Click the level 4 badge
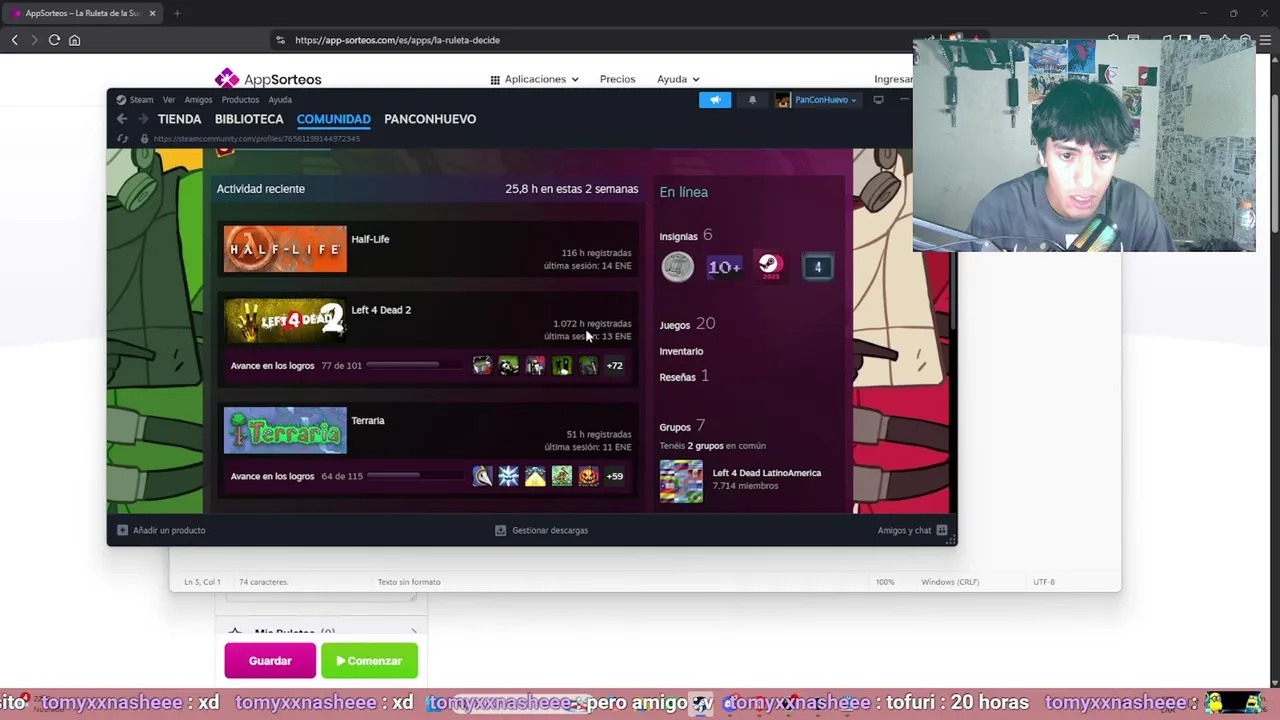The image size is (1280, 720). click(817, 267)
